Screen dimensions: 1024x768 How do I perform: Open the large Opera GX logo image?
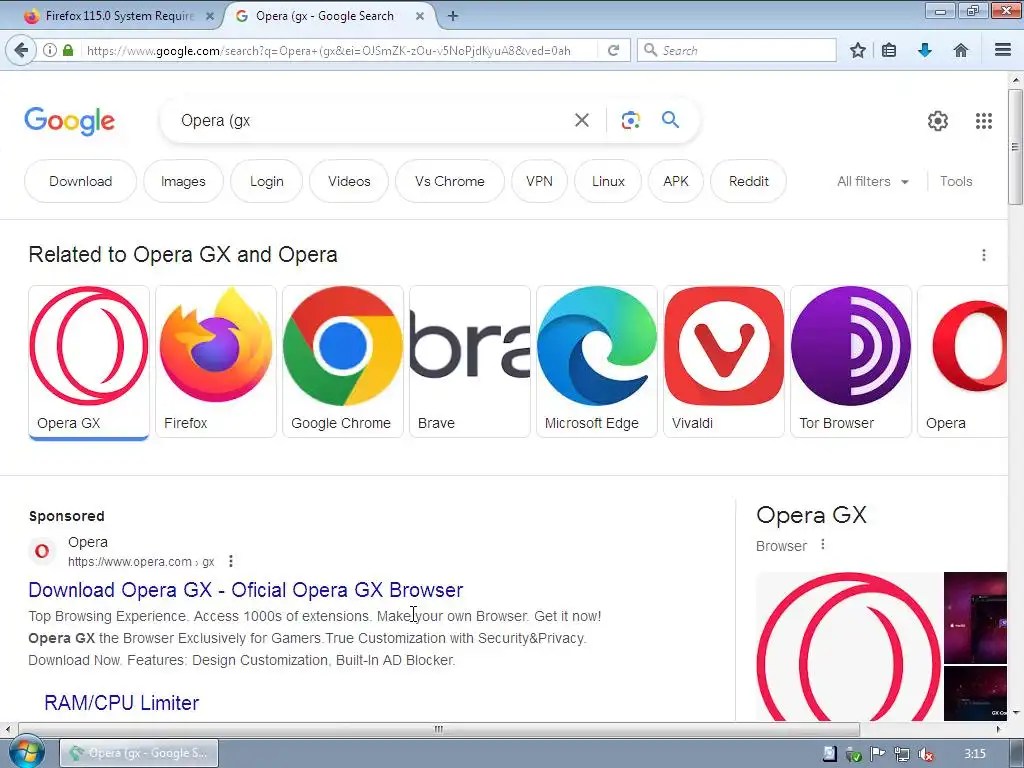pyautogui.click(x=848, y=647)
